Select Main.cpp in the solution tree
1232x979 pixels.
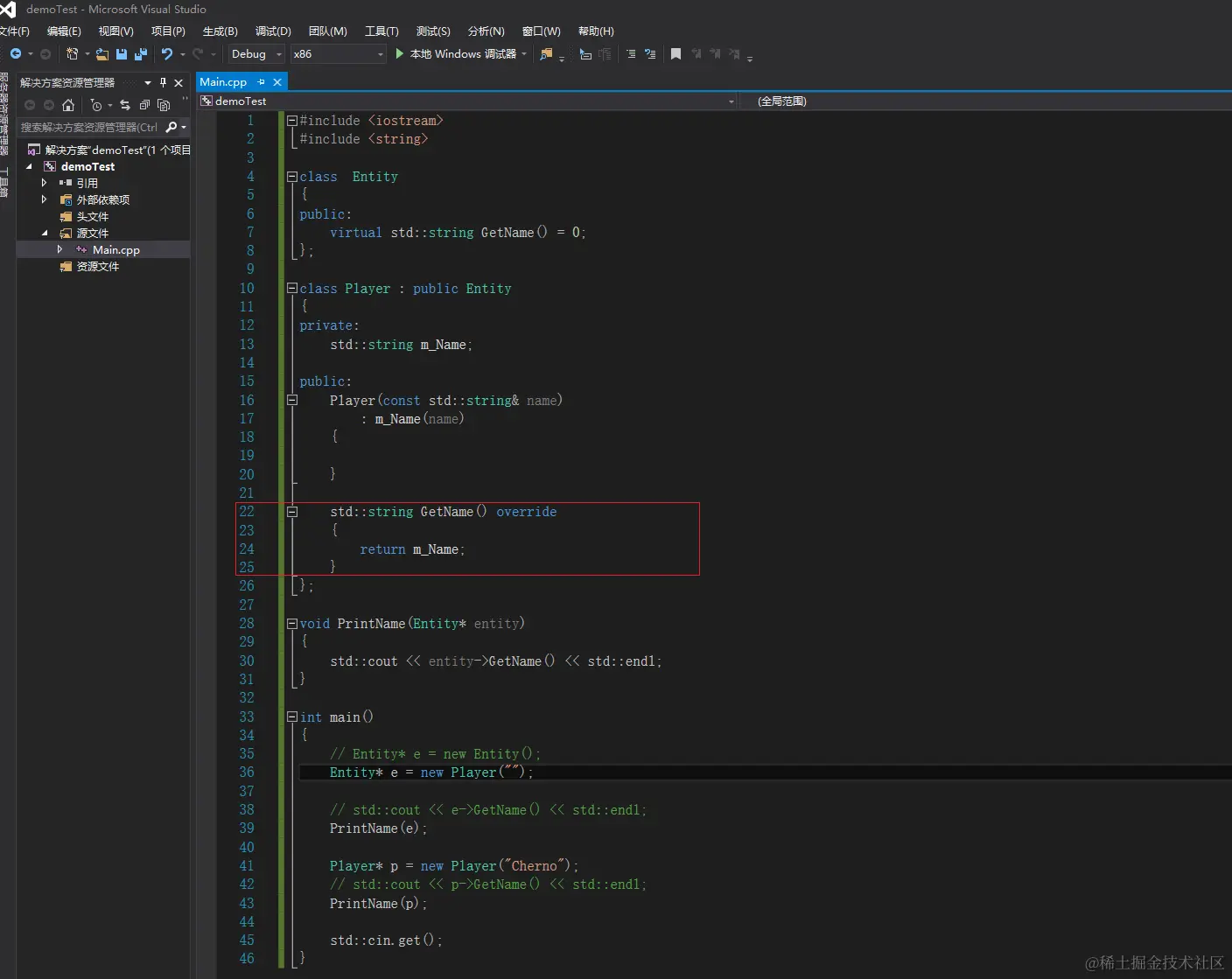tap(115, 250)
